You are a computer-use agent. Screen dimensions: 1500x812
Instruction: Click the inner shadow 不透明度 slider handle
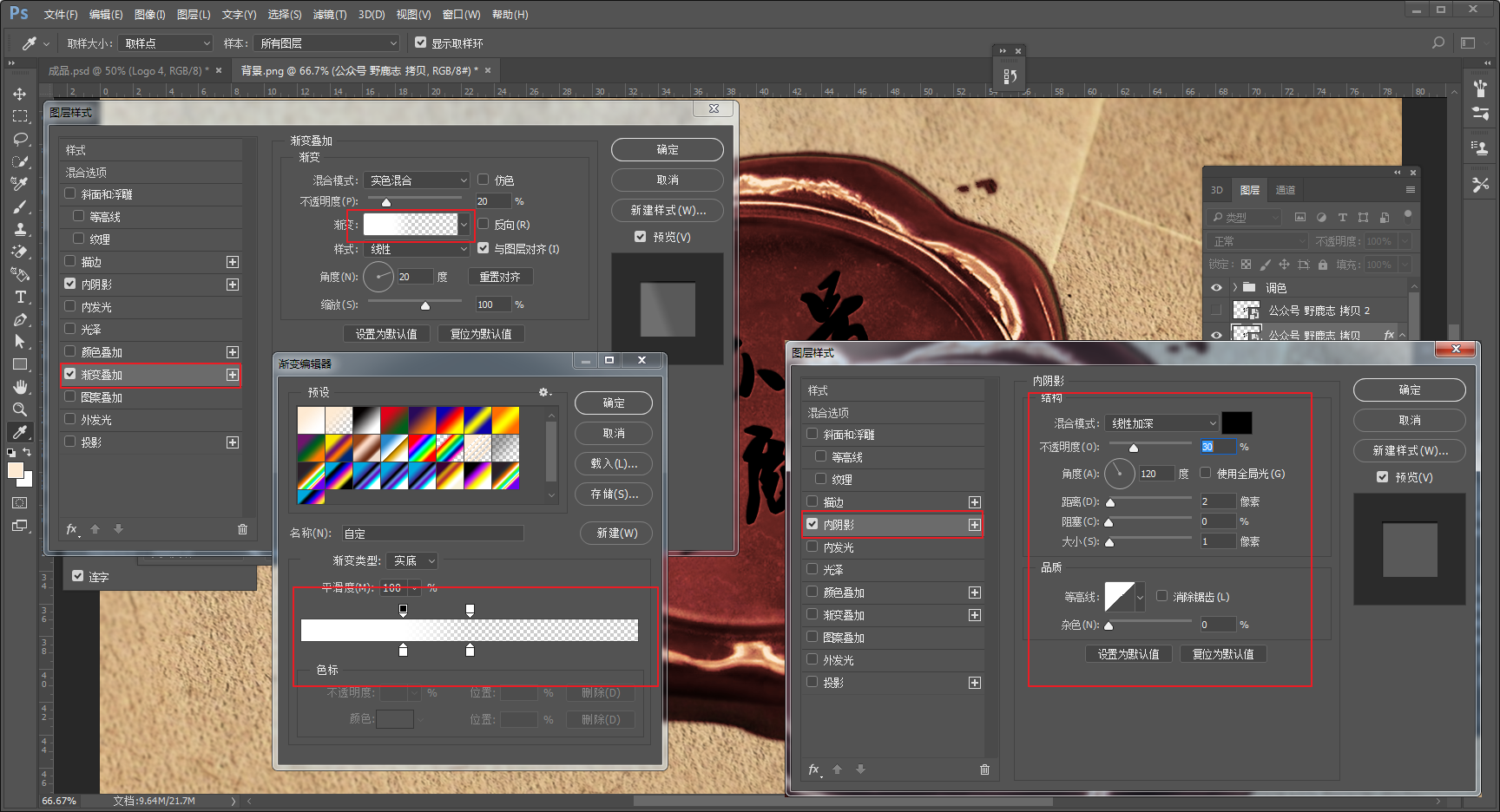(1134, 448)
